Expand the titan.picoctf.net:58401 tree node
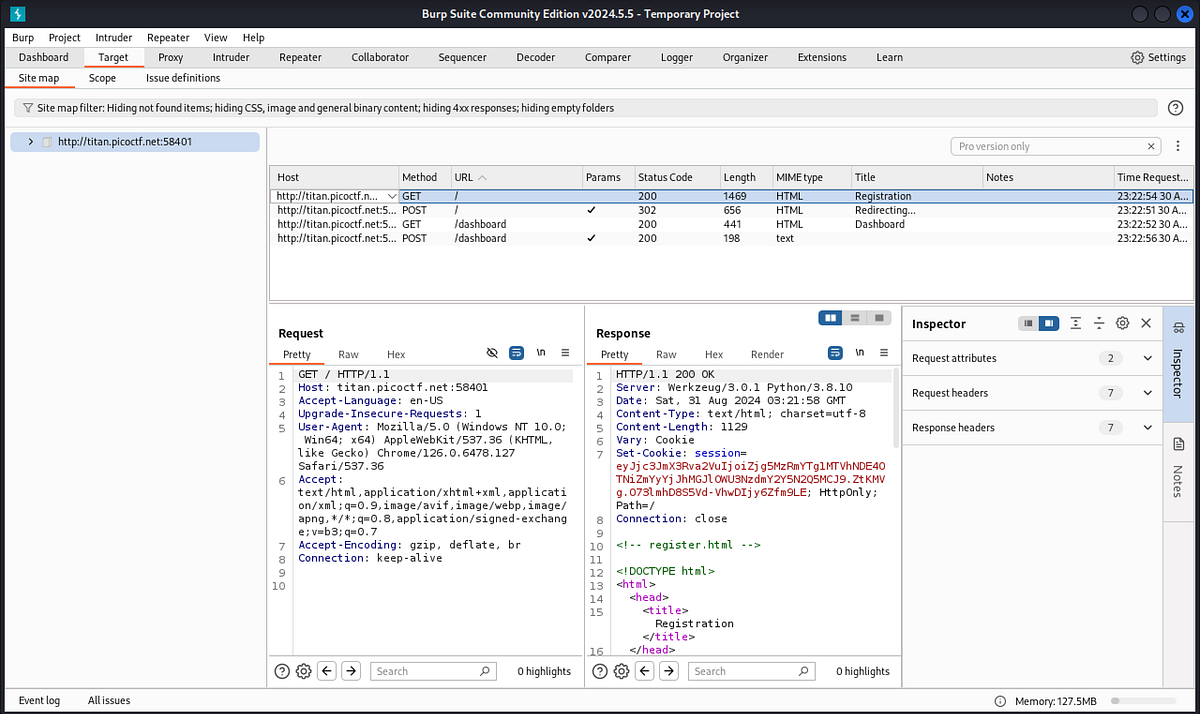The image size is (1200, 714). tap(31, 142)
